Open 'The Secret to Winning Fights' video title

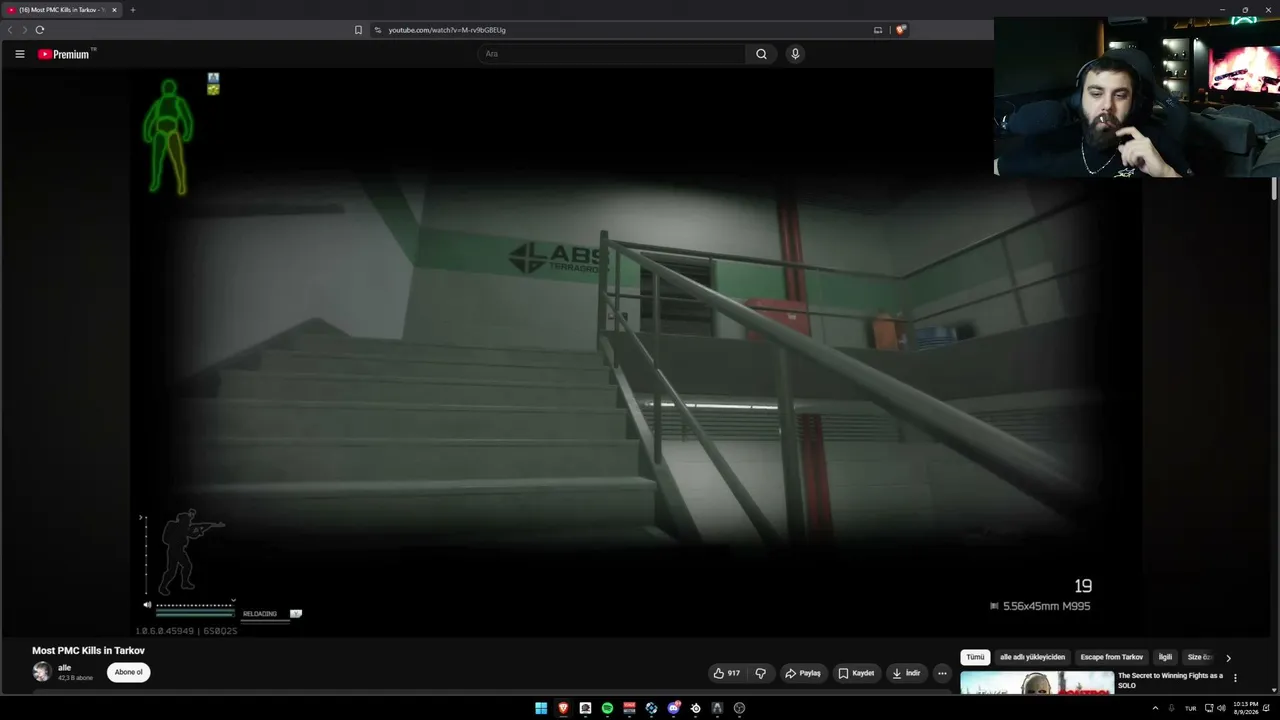click(x=1170, y=680)
